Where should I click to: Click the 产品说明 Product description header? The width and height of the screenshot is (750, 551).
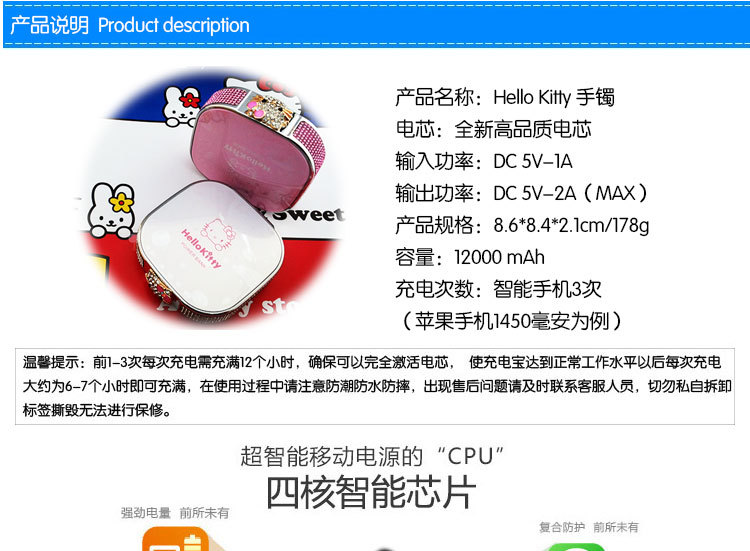[130, 25]
